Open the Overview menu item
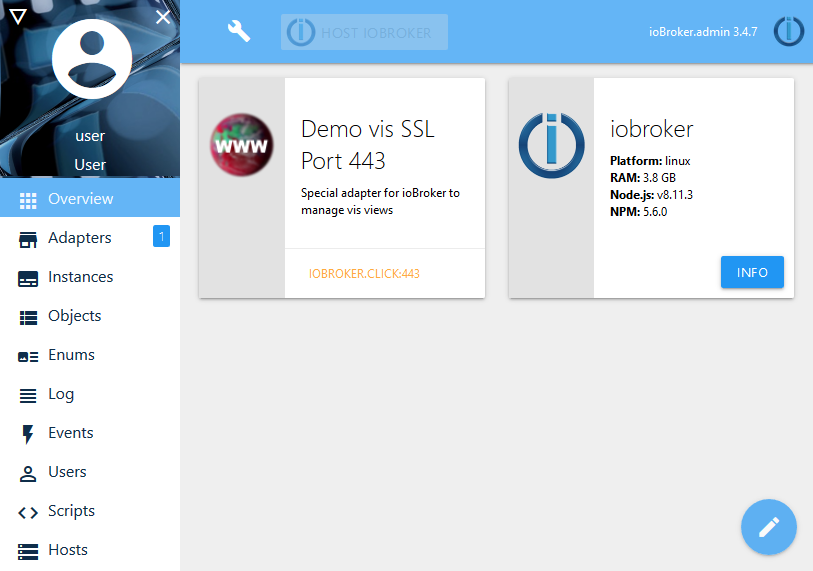Screen dimensions: 813x571 pos(90,198)
